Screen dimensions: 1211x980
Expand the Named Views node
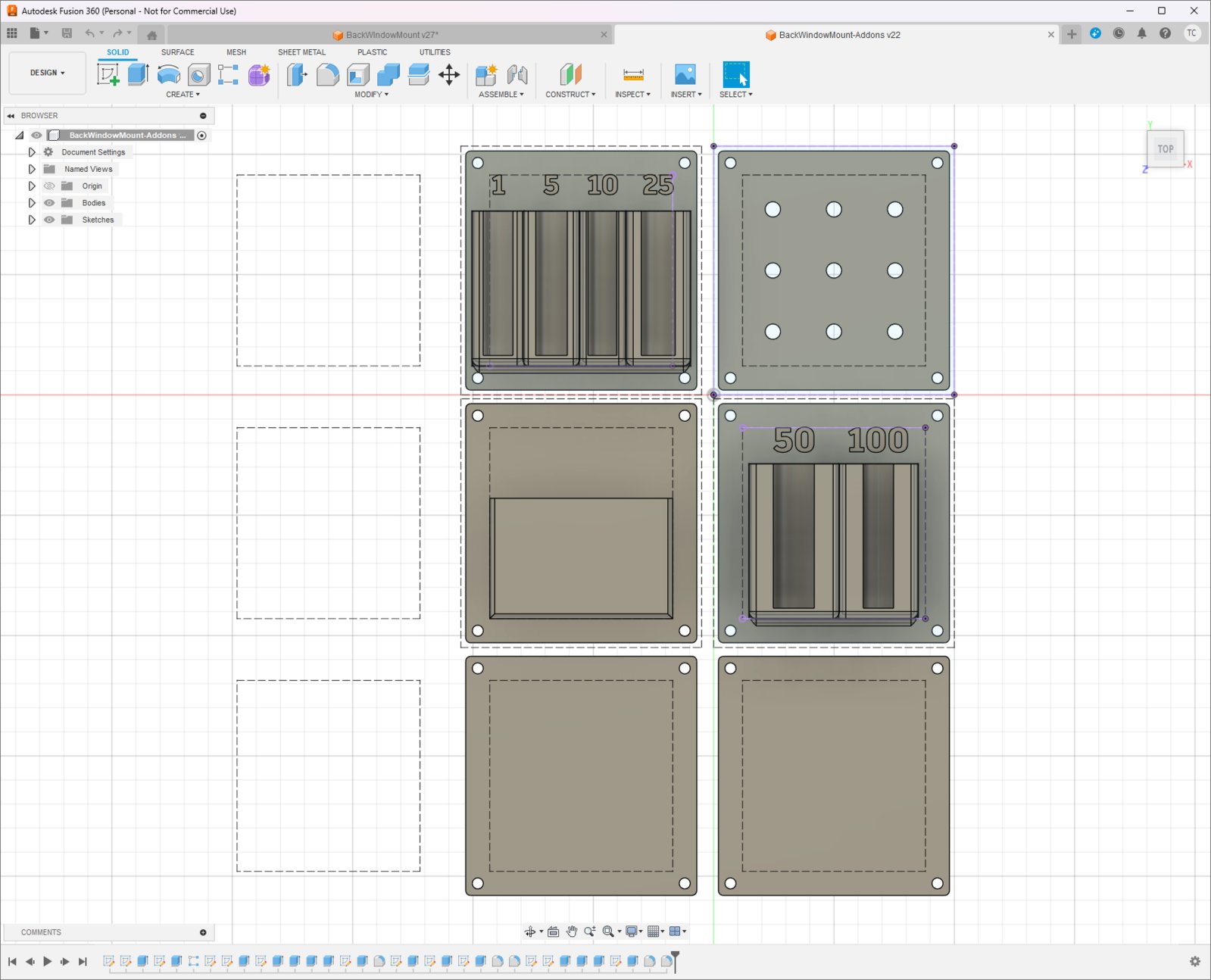click(x=31, y=169)
